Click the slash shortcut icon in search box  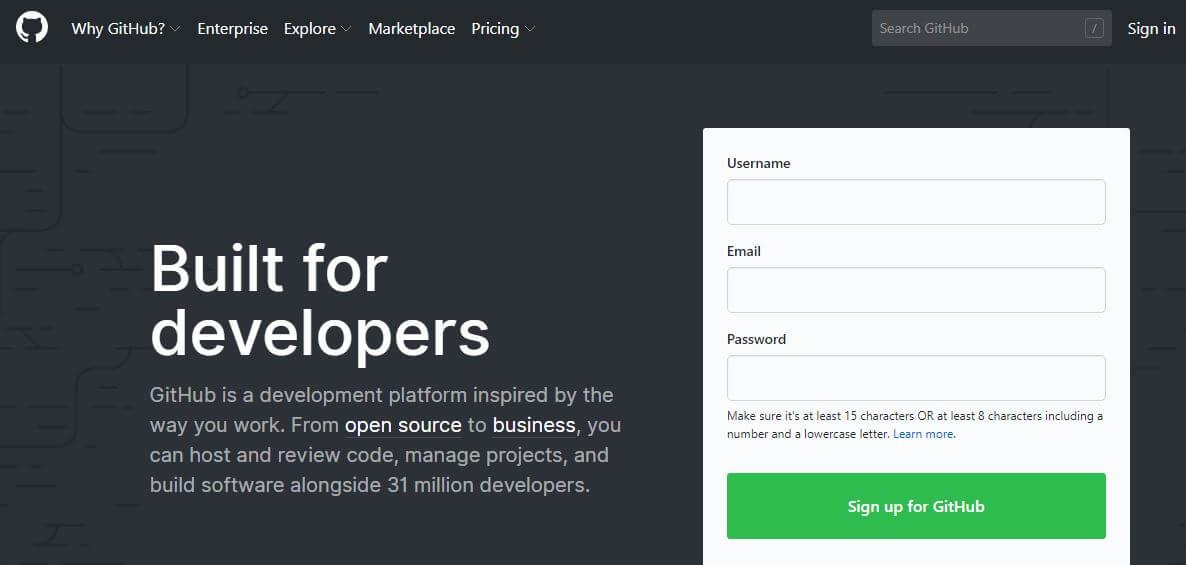pyautogui.click(x=1094, y=29)
